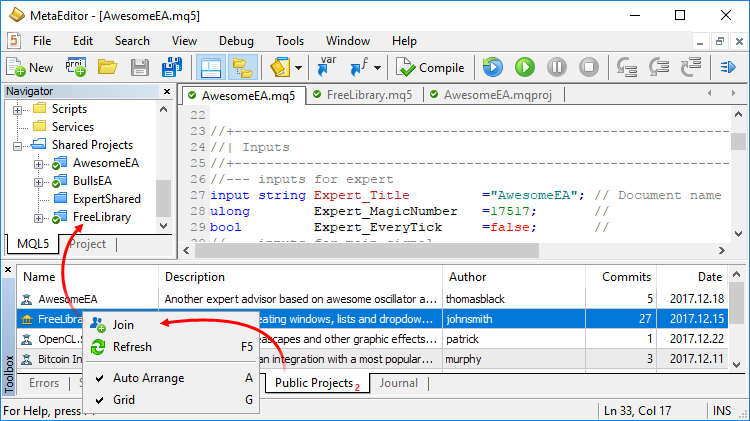This screenshot has width=750, height=421.
Task: Pause debugging
Action: (x=557, y=67)
